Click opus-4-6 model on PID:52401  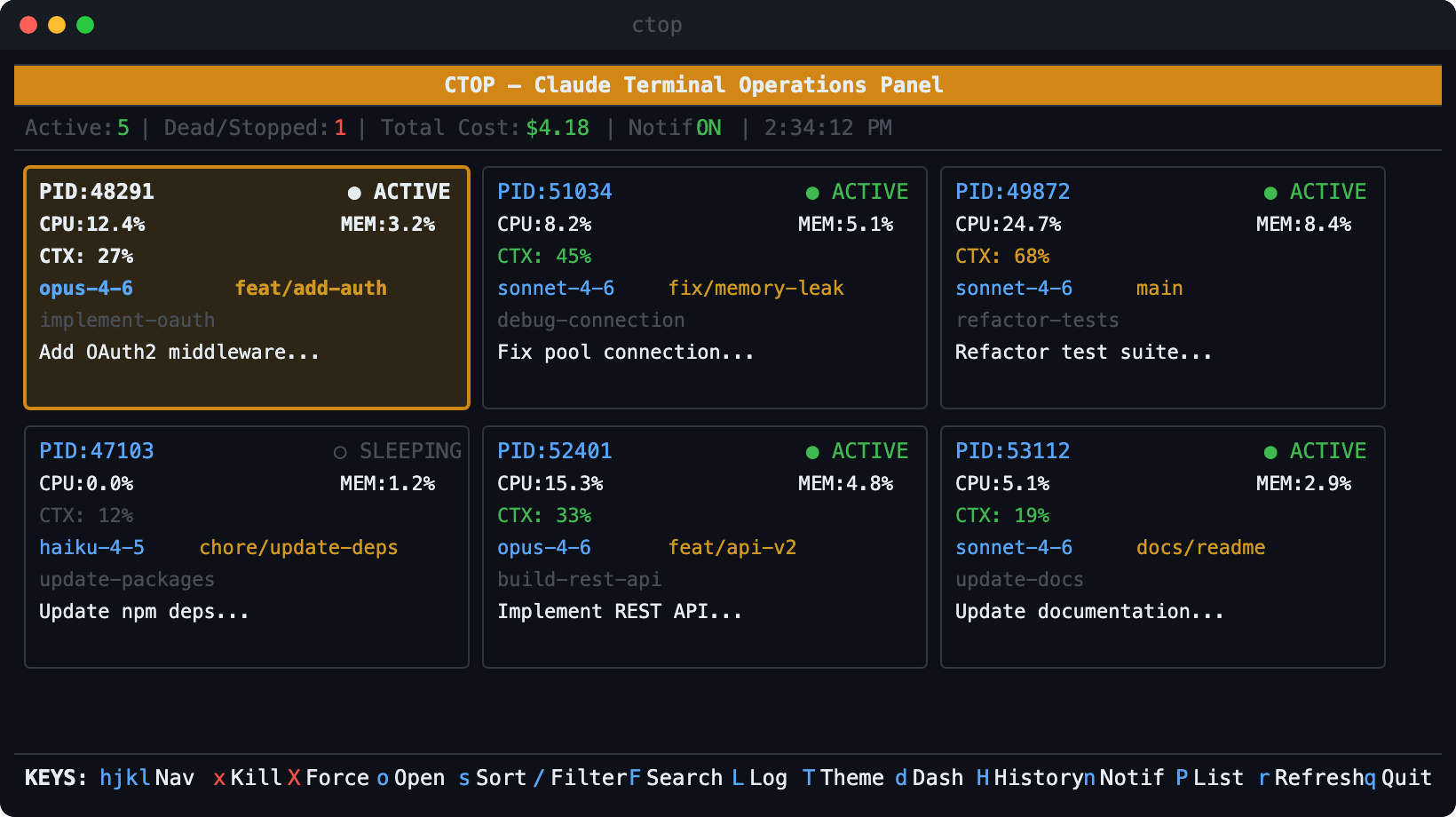pyautogui.click(x=544, y=548)
